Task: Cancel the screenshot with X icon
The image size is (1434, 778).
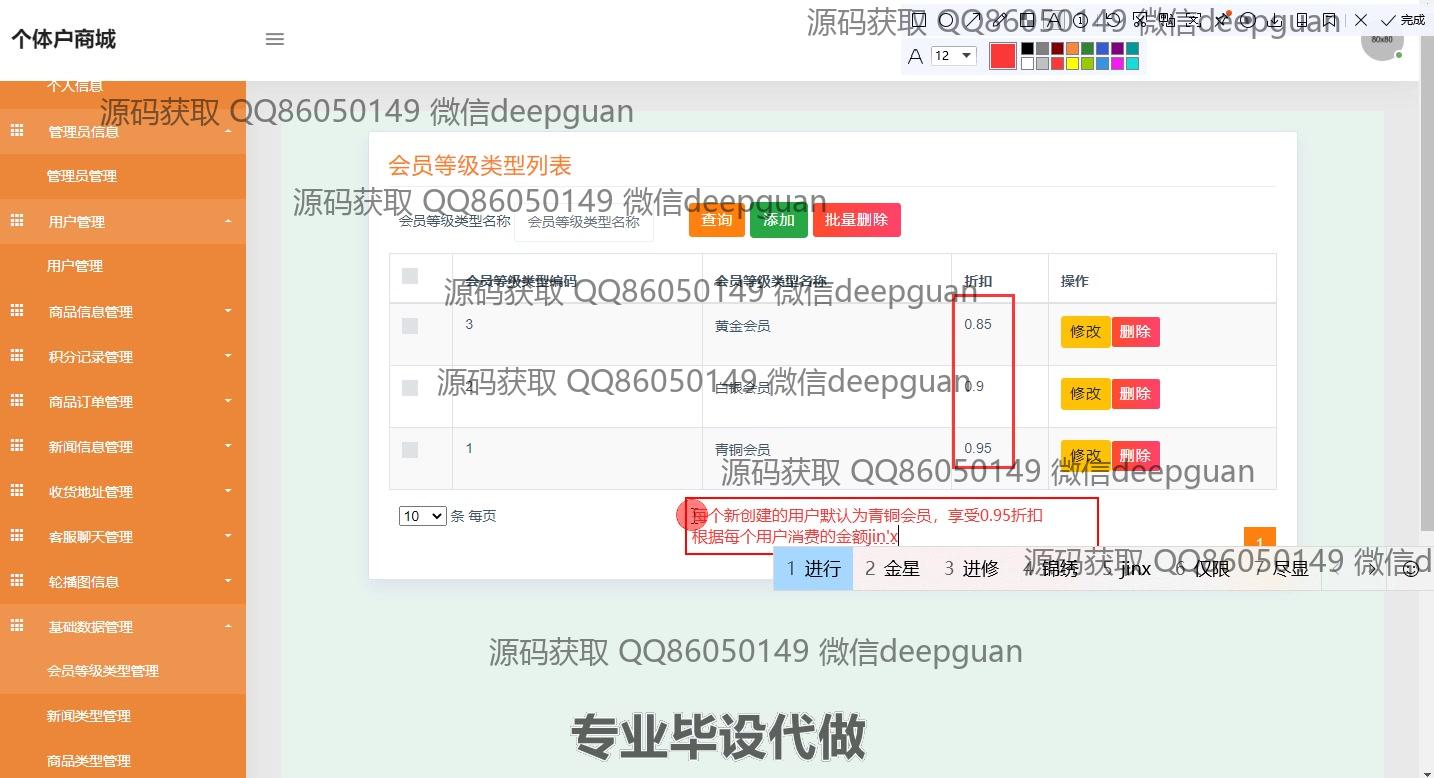Action: [1360, 20]
